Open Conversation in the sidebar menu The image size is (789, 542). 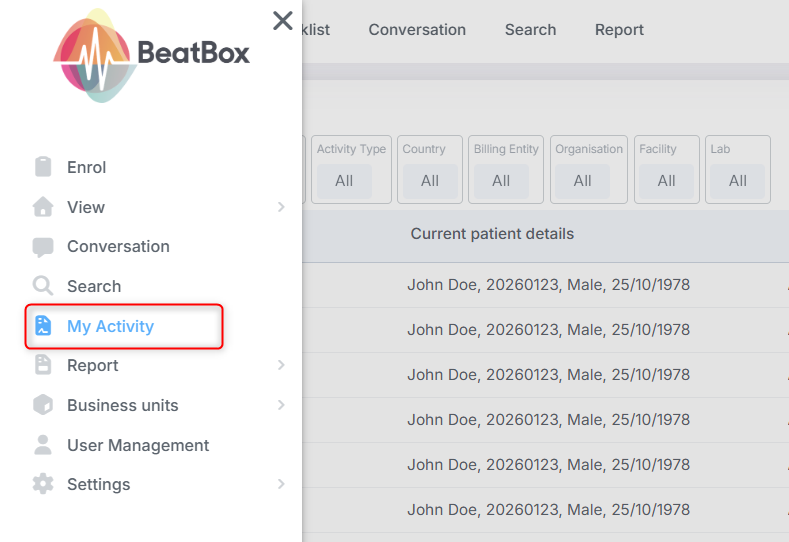pos(118,247)
